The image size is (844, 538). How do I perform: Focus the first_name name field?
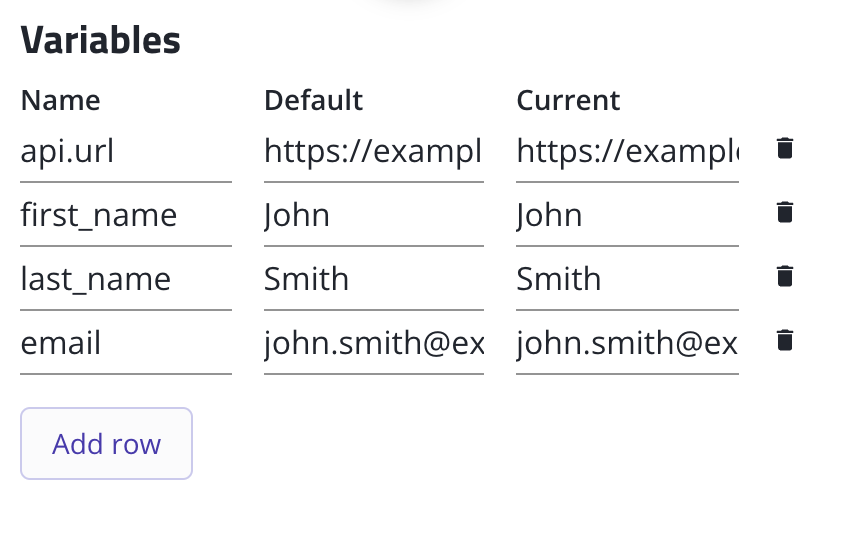click(125, 215)
